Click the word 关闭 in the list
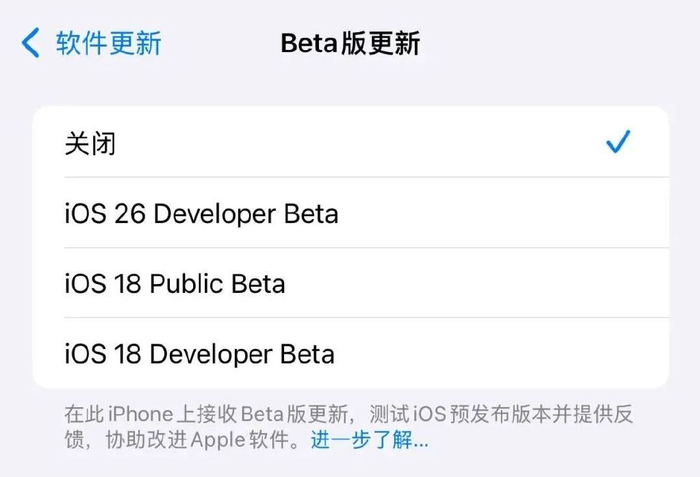The height and width of the screenshot is (477, 700). pyautogui.click(x=90, y=143)
